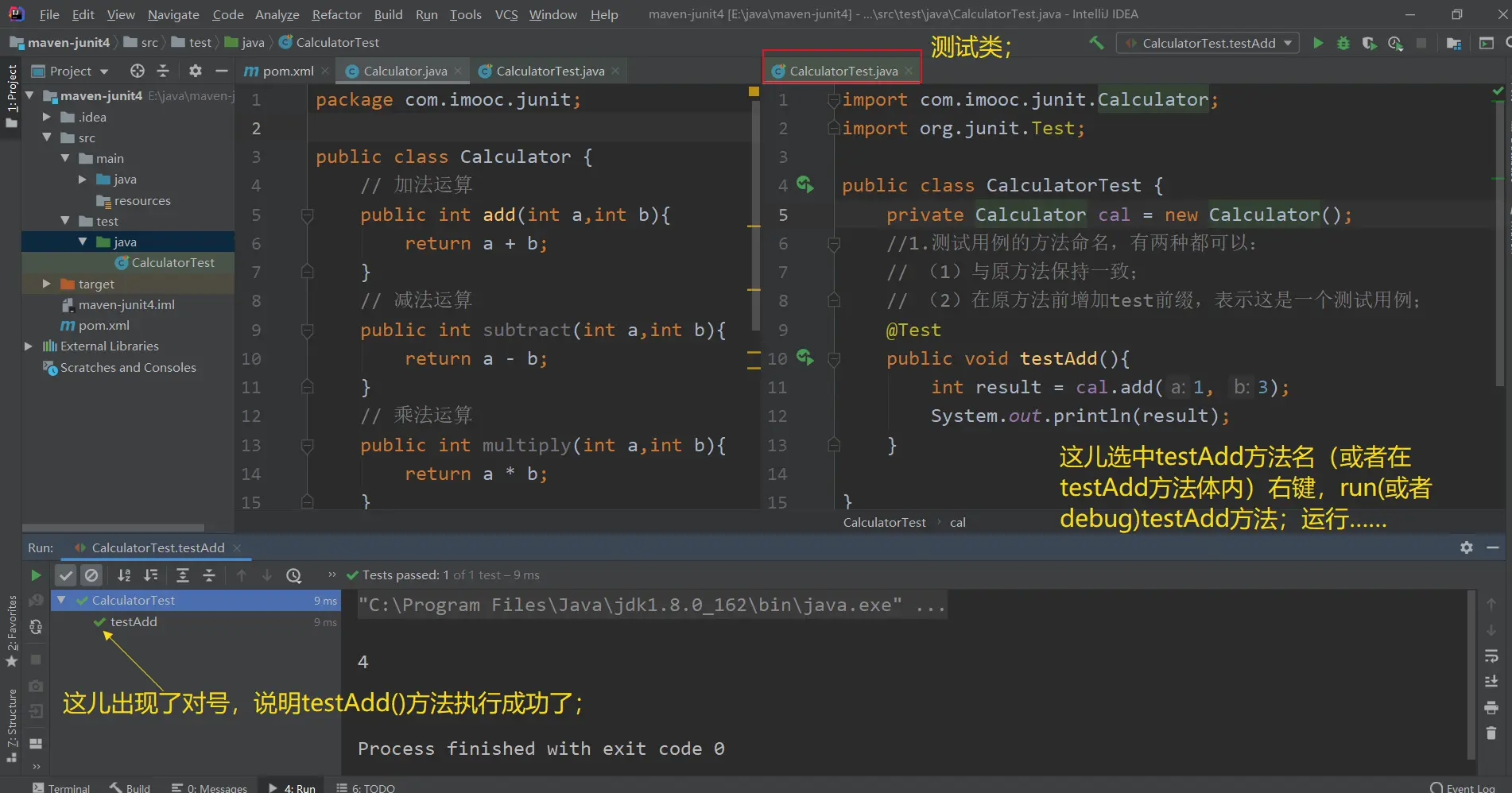Collapse all nodes in the Project panel
The width and height of the screenshot is (1512, 793).
click(163, 71)
